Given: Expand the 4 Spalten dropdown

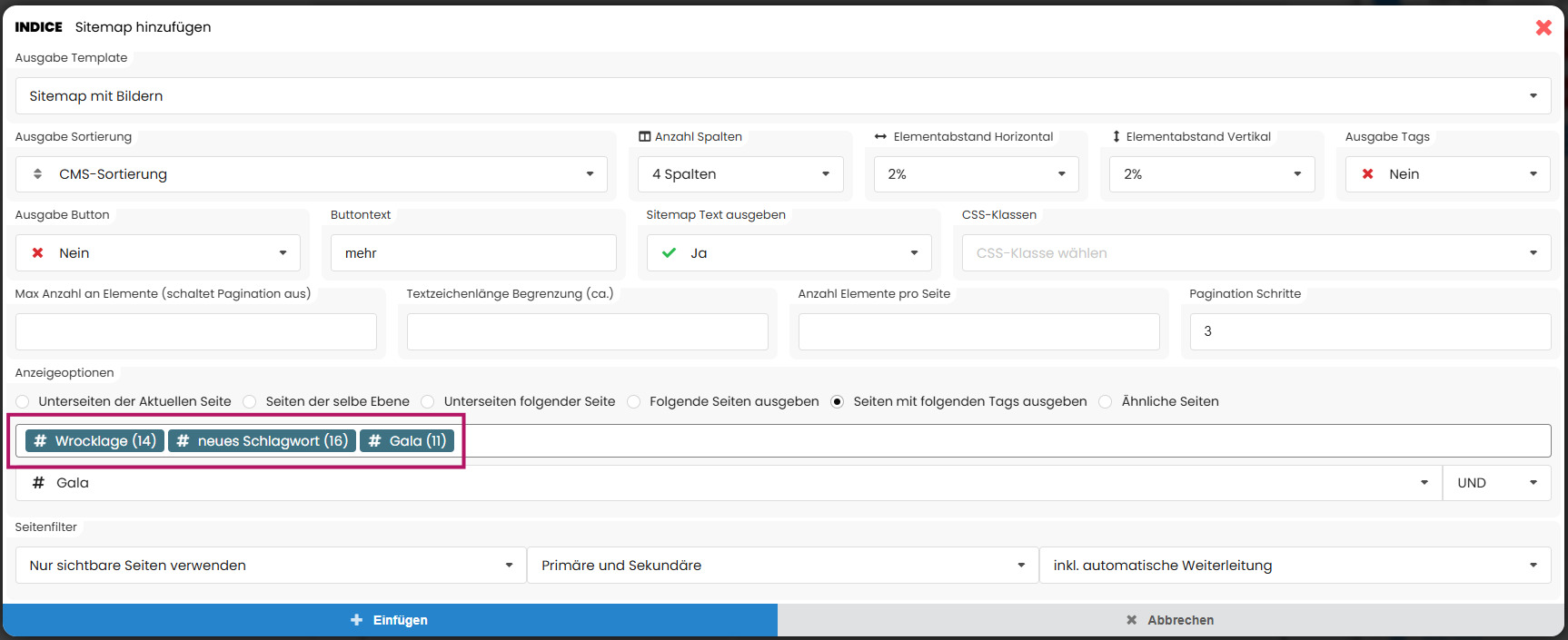Looking at the screenshot, I should point(740,174).
